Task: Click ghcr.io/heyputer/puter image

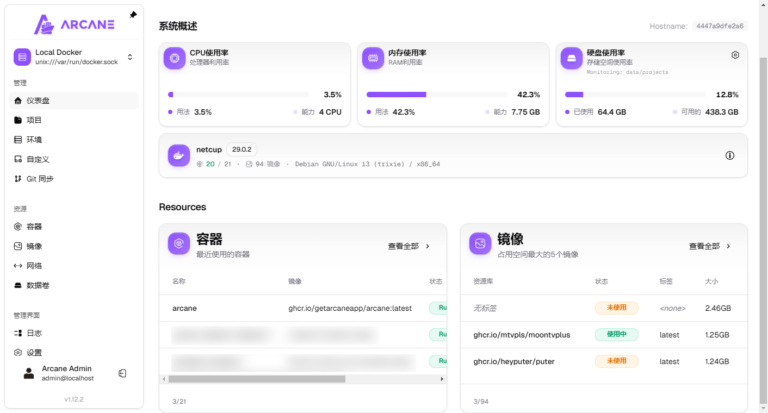Action: point(514,362)
